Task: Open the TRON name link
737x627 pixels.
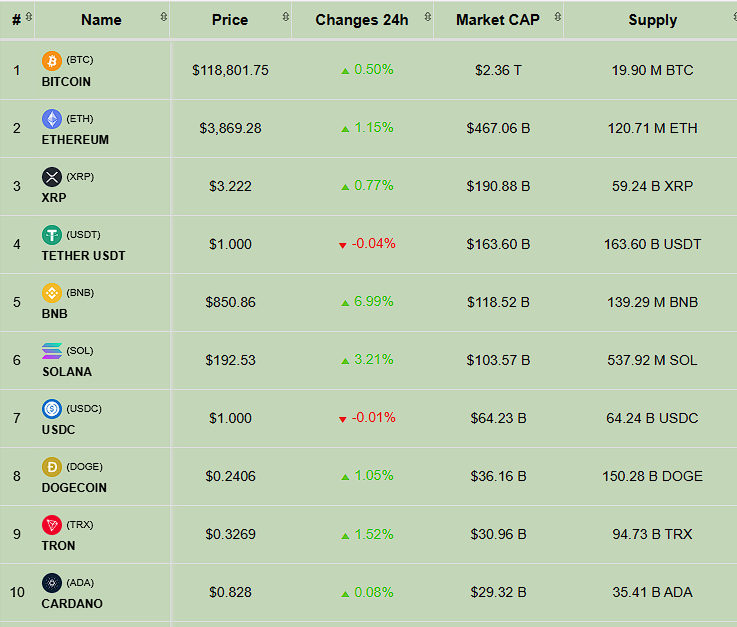Action: (58, 546)
